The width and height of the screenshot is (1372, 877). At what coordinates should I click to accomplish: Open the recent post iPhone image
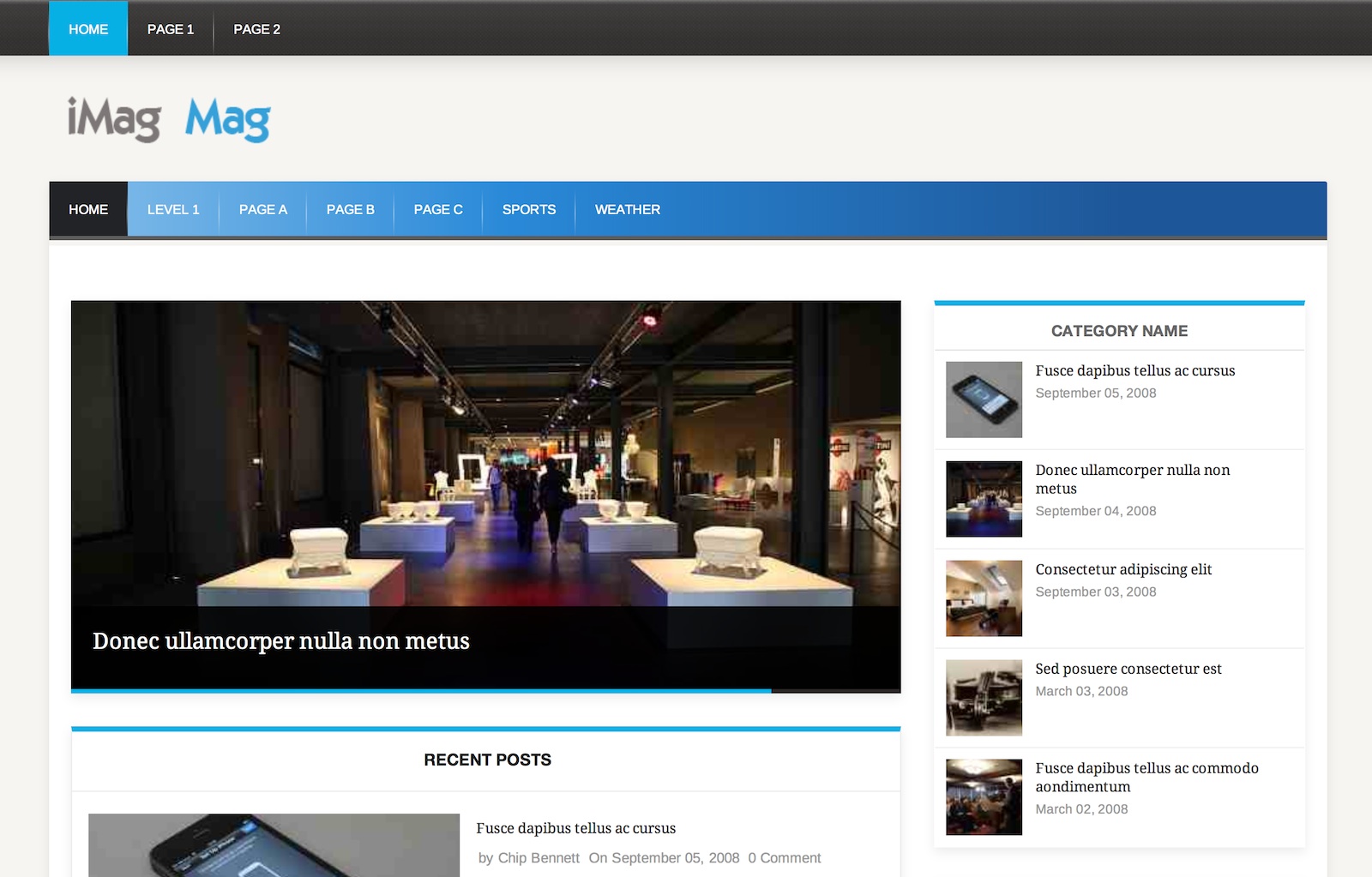(x=274, y=845)
